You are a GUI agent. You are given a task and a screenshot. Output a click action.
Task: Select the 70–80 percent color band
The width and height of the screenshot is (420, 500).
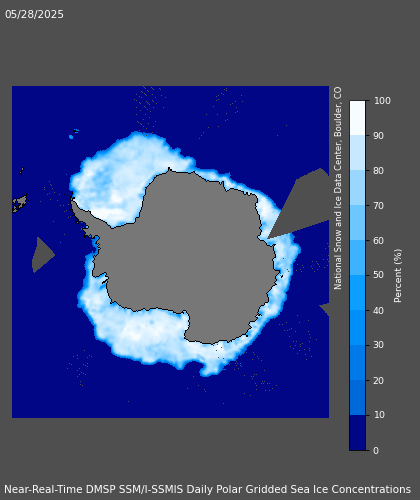click(x=357, y=188)
